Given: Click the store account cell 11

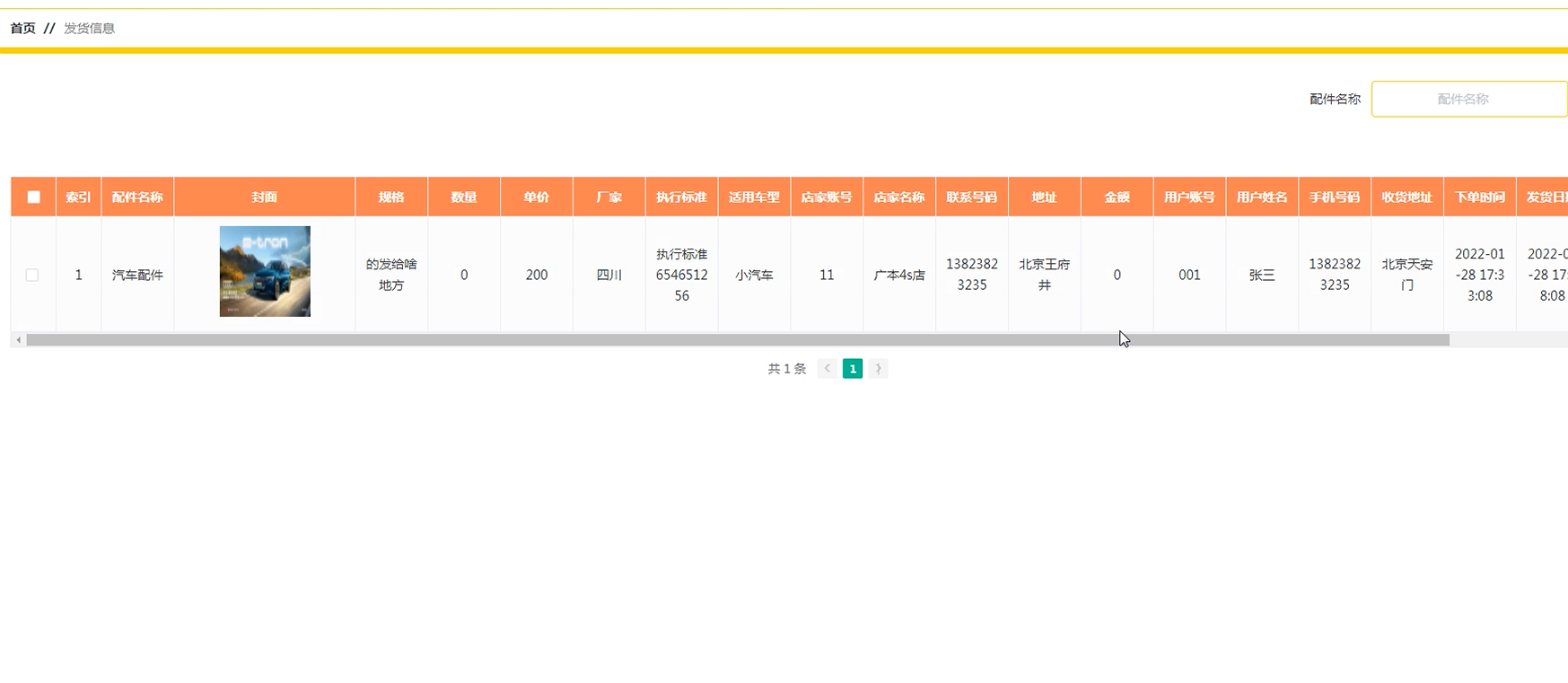Looking at the screenshot, I should [827, 275].
